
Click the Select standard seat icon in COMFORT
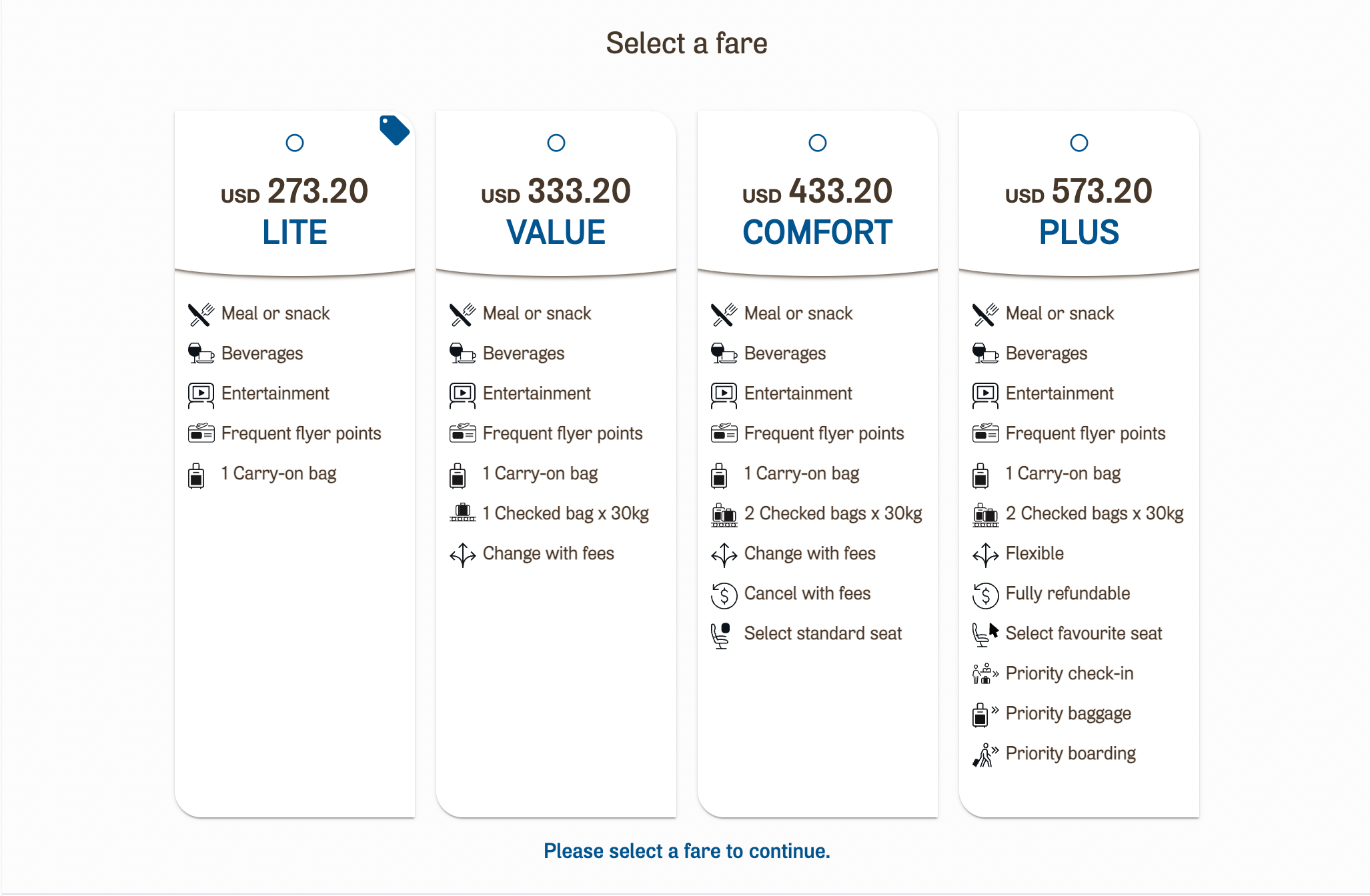point(722,635)
